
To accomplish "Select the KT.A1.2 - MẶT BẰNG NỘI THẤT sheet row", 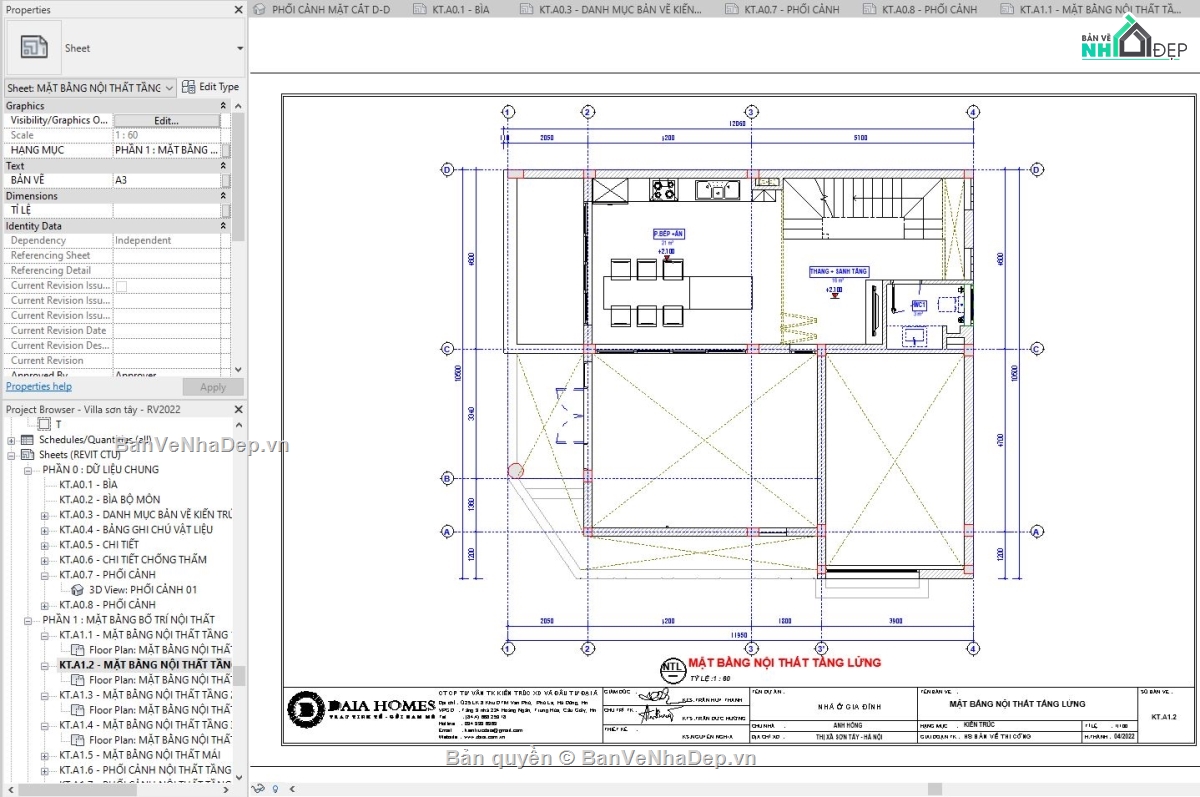I will pyautogui.click(x=145, y=665).
